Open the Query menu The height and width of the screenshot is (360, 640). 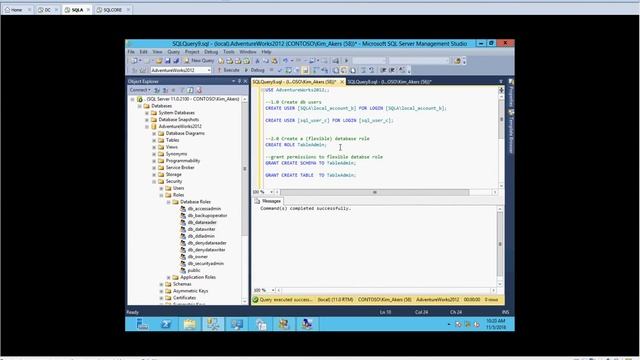[173, 52]
